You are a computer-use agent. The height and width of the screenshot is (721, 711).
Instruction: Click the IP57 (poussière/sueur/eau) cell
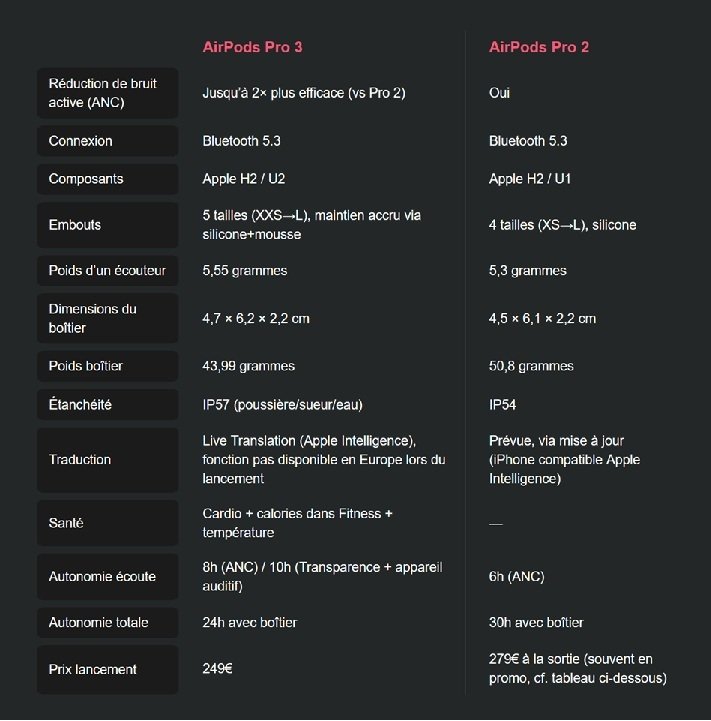click(282, 405)
